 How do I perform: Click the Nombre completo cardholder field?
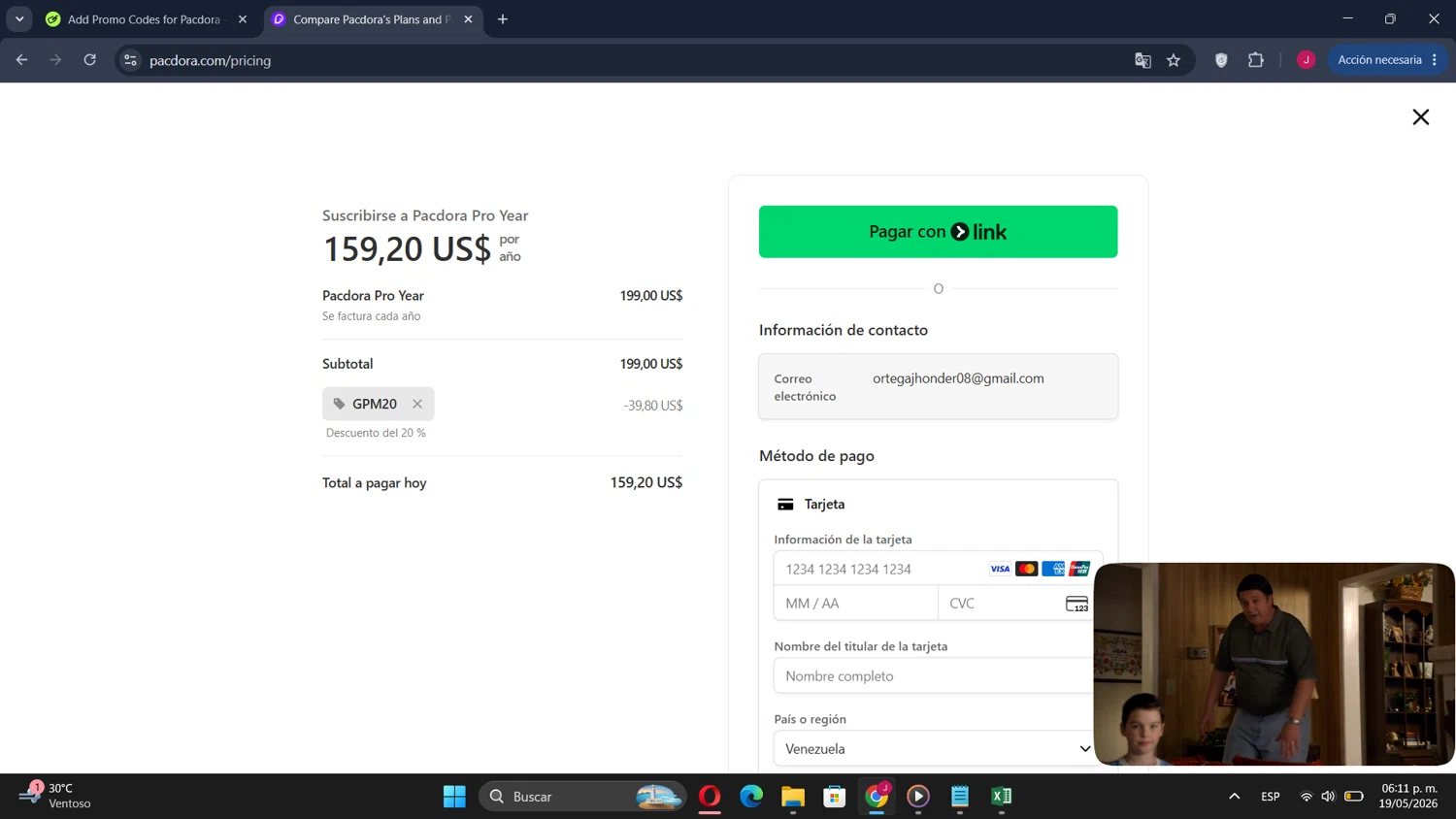click(938, 676)
